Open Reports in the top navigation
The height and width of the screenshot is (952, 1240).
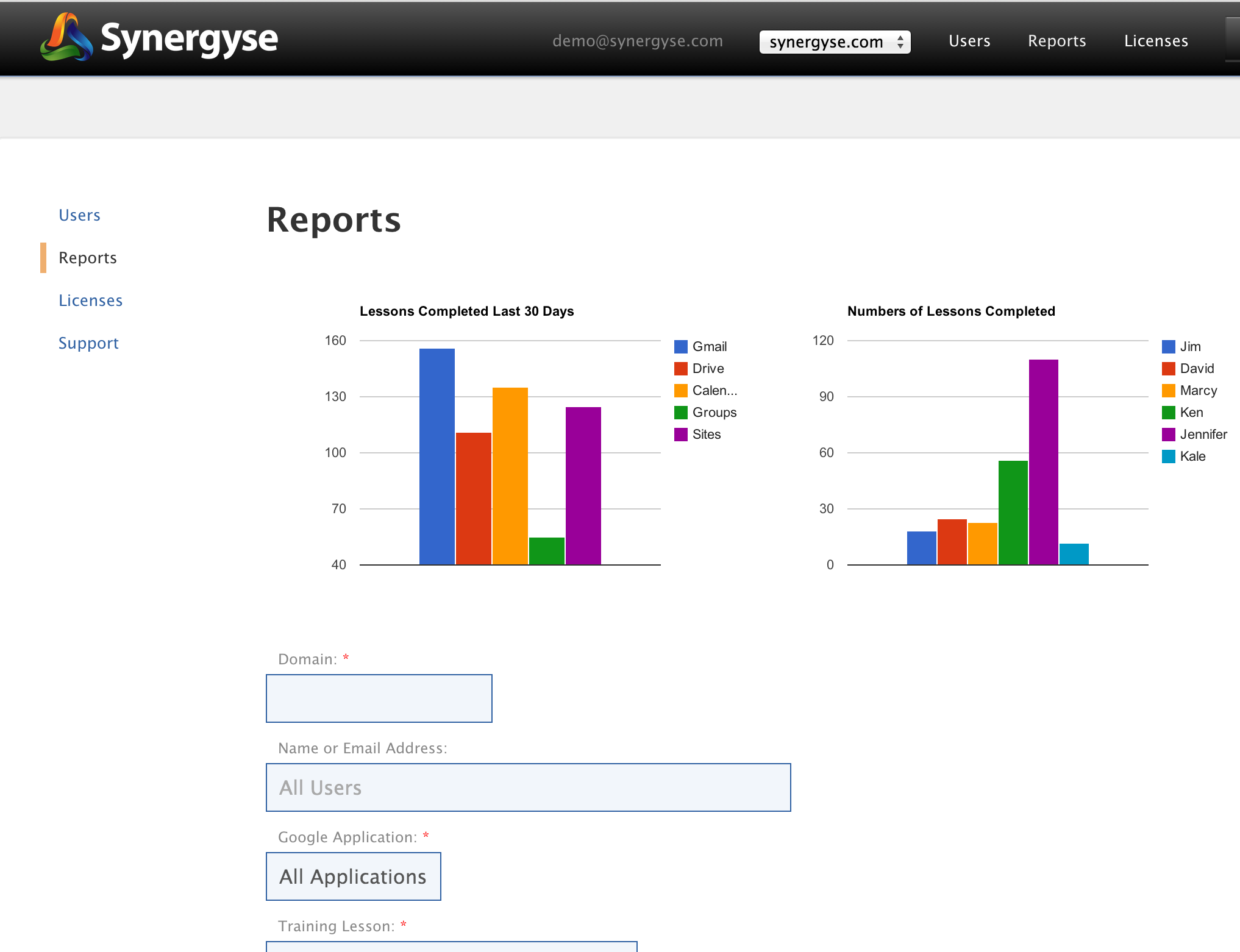click(x=1056, y=41)
